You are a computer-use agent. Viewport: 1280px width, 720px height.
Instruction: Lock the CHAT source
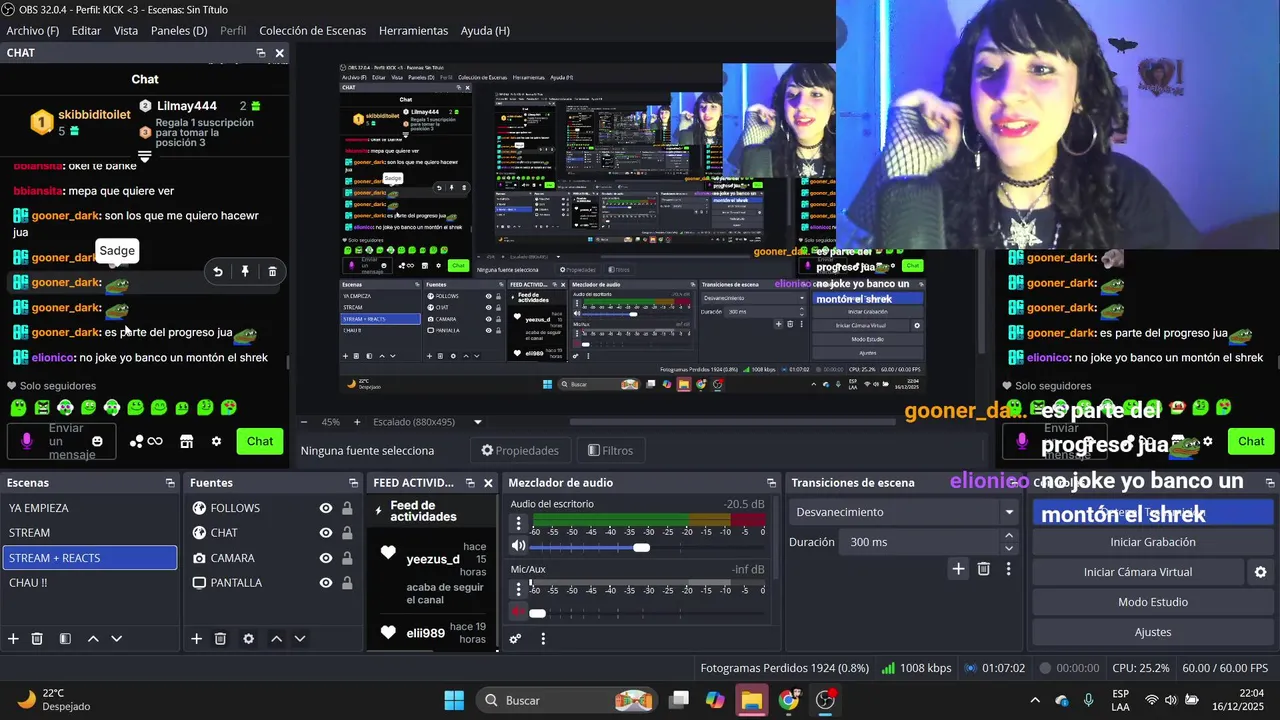[x=347, y=533]
